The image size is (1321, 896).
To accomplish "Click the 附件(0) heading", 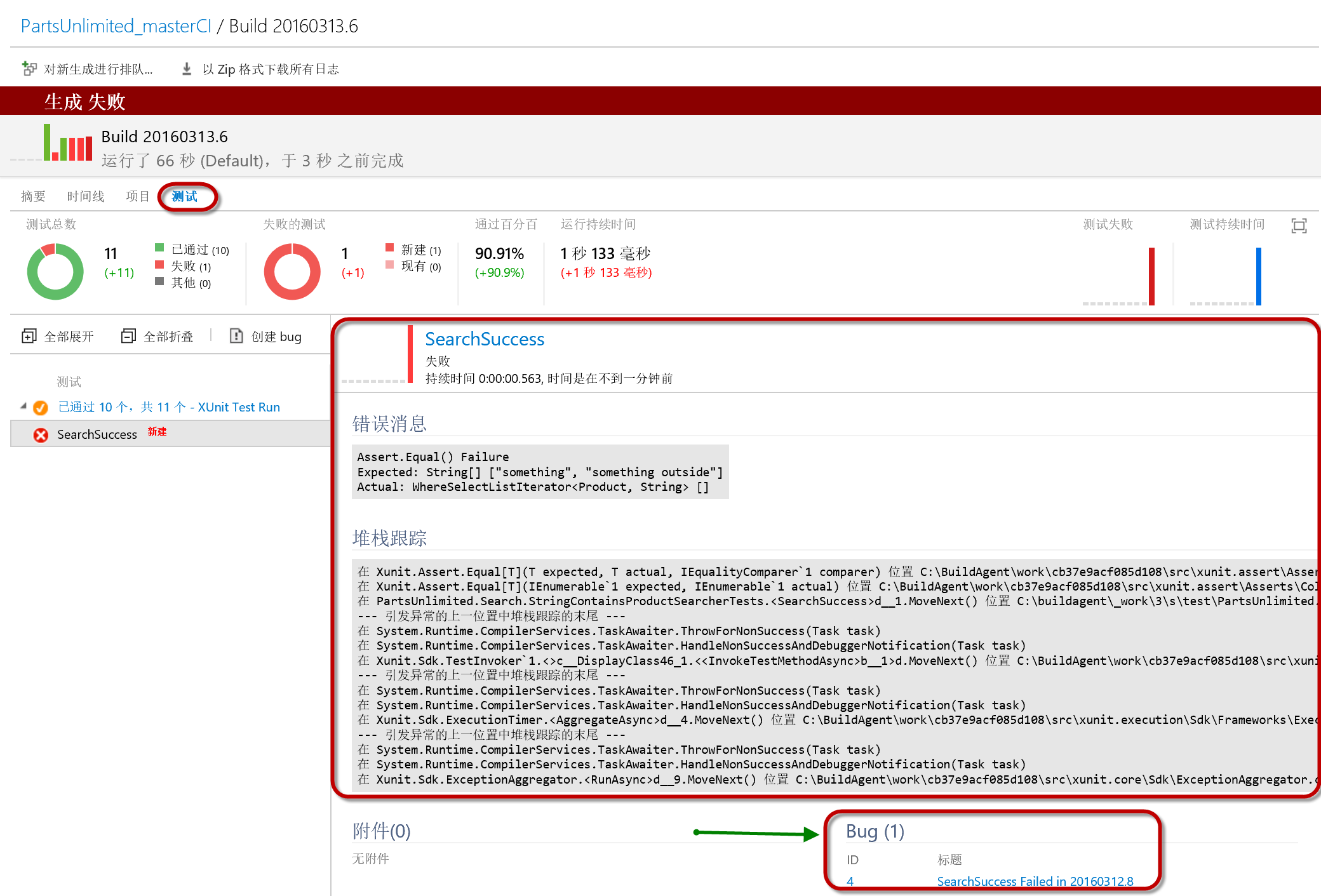I will (x=382, y=831).
